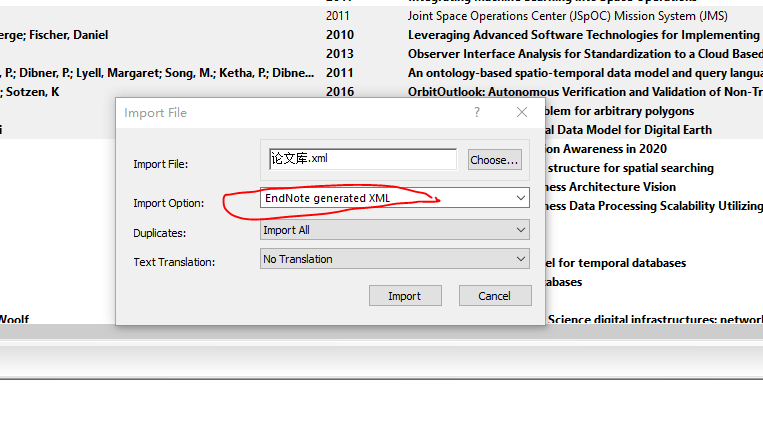This screenshot has width=763, height=448.
Task: Cancel the Import File dialog
Action: [x=495, y=296]
